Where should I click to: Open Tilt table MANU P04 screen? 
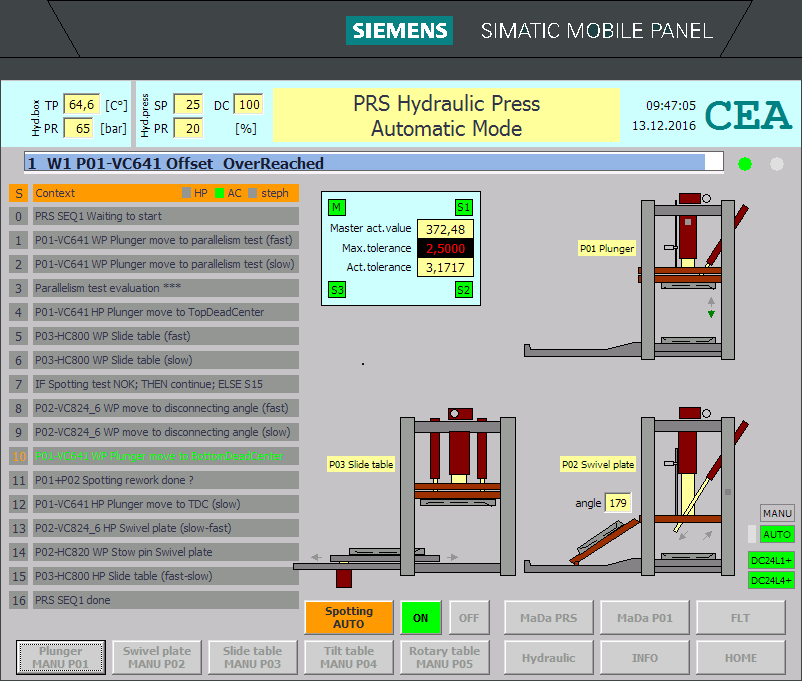(x=349, y=657)
